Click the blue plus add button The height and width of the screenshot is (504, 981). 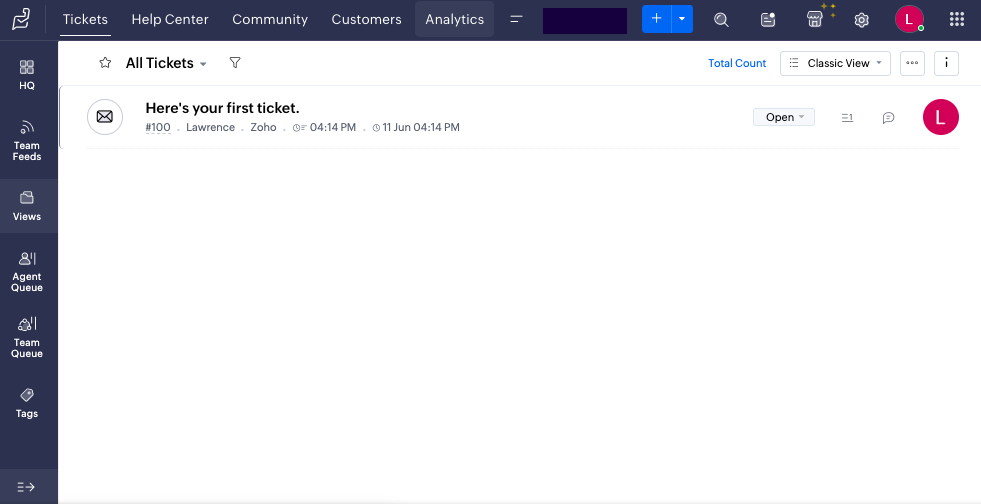pyautogui.click(x=656, y=19)
